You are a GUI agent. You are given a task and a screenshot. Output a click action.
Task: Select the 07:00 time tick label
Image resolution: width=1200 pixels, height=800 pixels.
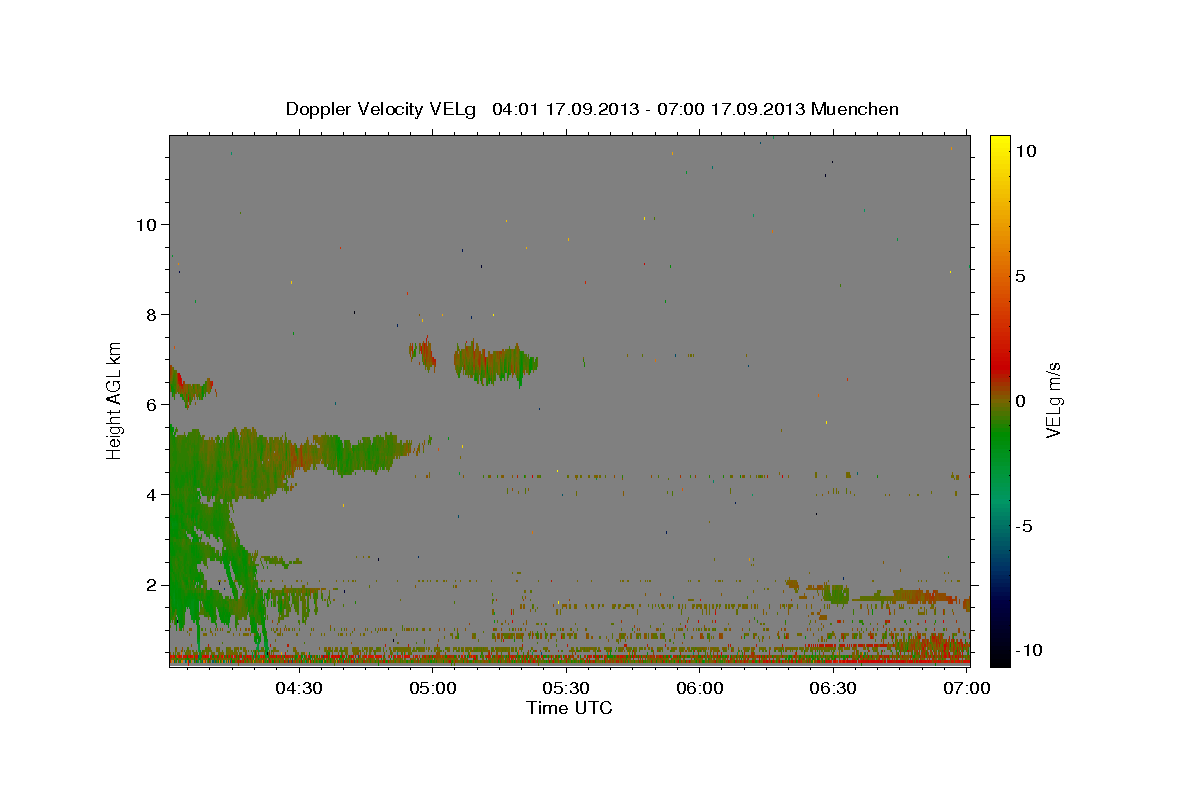pyautogui.click(x=967, y=688)
